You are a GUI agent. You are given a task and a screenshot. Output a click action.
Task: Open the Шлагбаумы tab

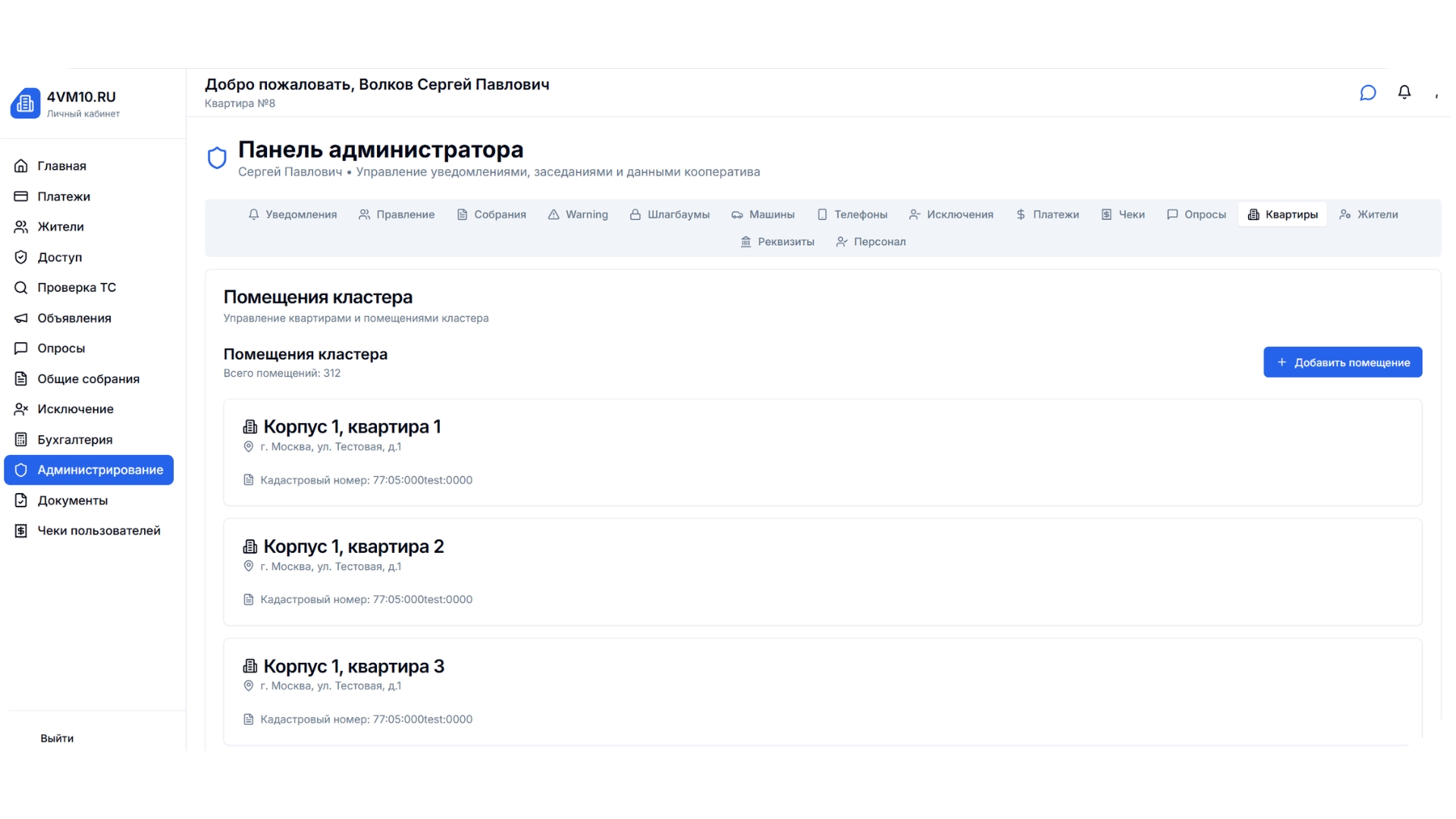[670, 215]
